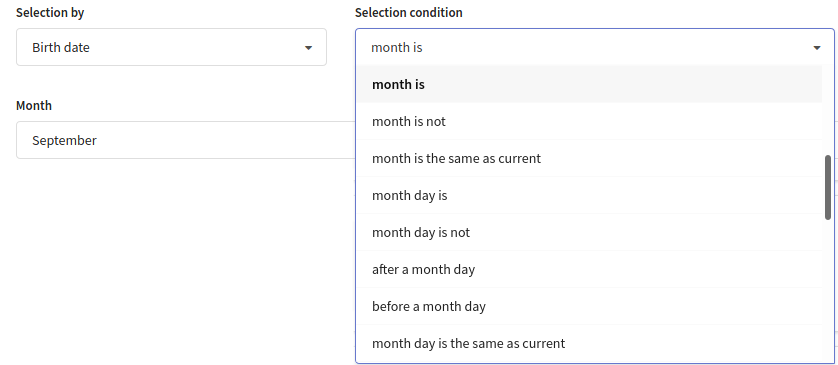Select the "month day is" option

[x=589, y=195]
